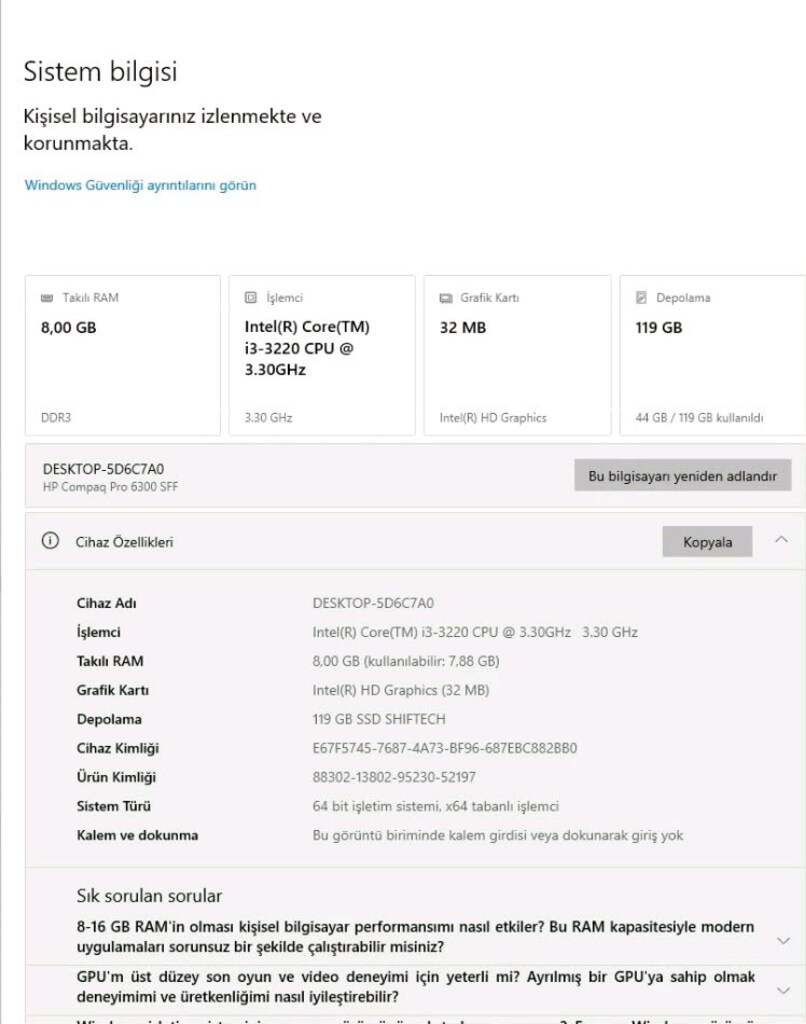Select İşlemci value Intel(R) Core(TM) i3-3220 row
Image resolution: width=806 pixels, height=1024 pixels.
pyautogui.click(x=475, y=632)
